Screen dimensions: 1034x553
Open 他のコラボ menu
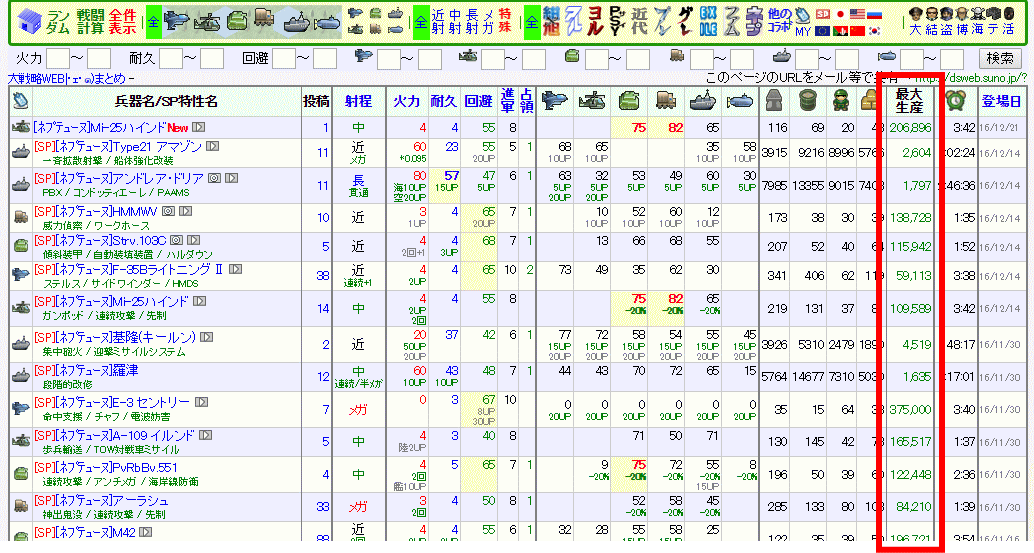(x=779, y=22)
